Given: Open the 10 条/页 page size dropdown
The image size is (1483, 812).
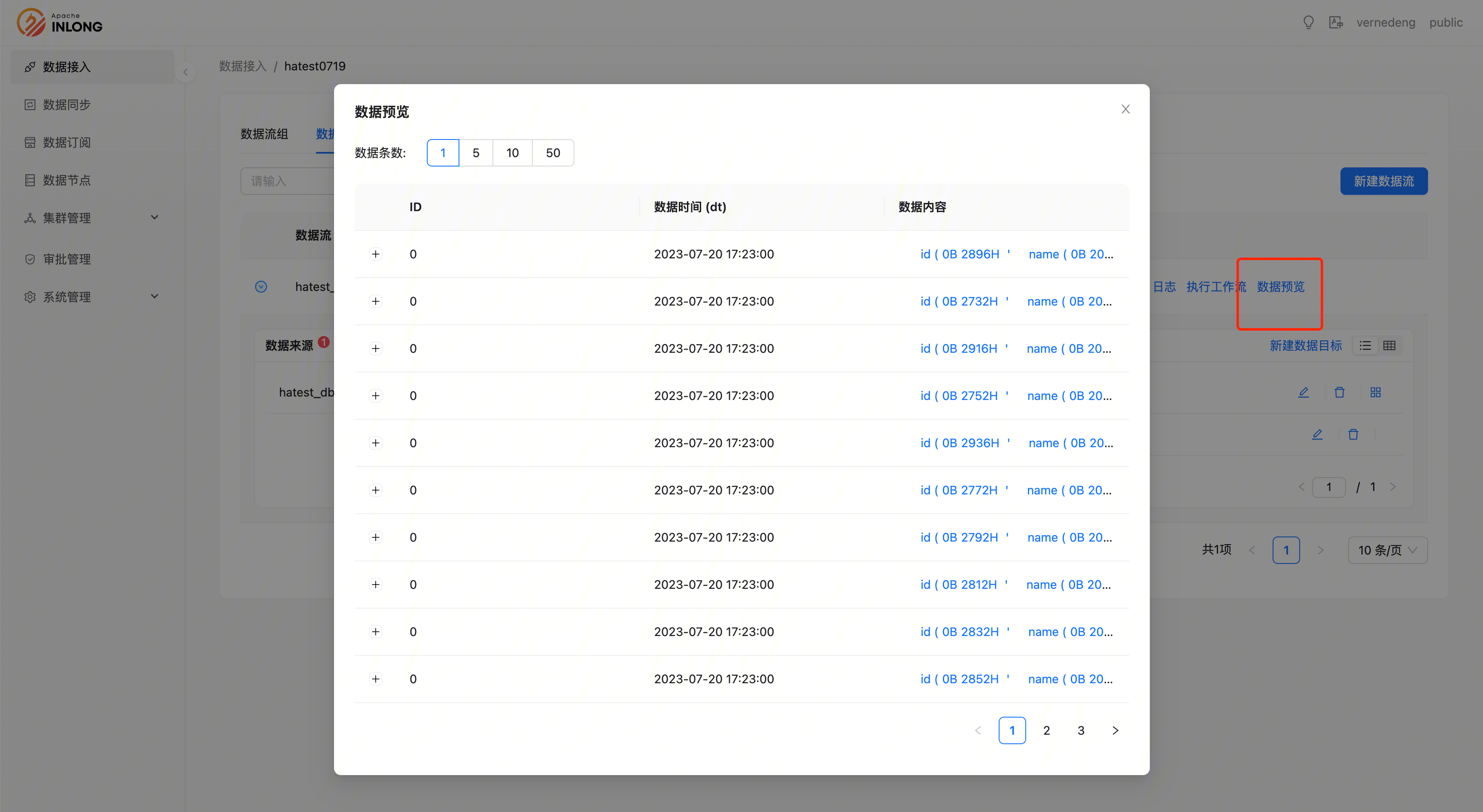Looking at the screenshot, I should (x=1387, y=550).
